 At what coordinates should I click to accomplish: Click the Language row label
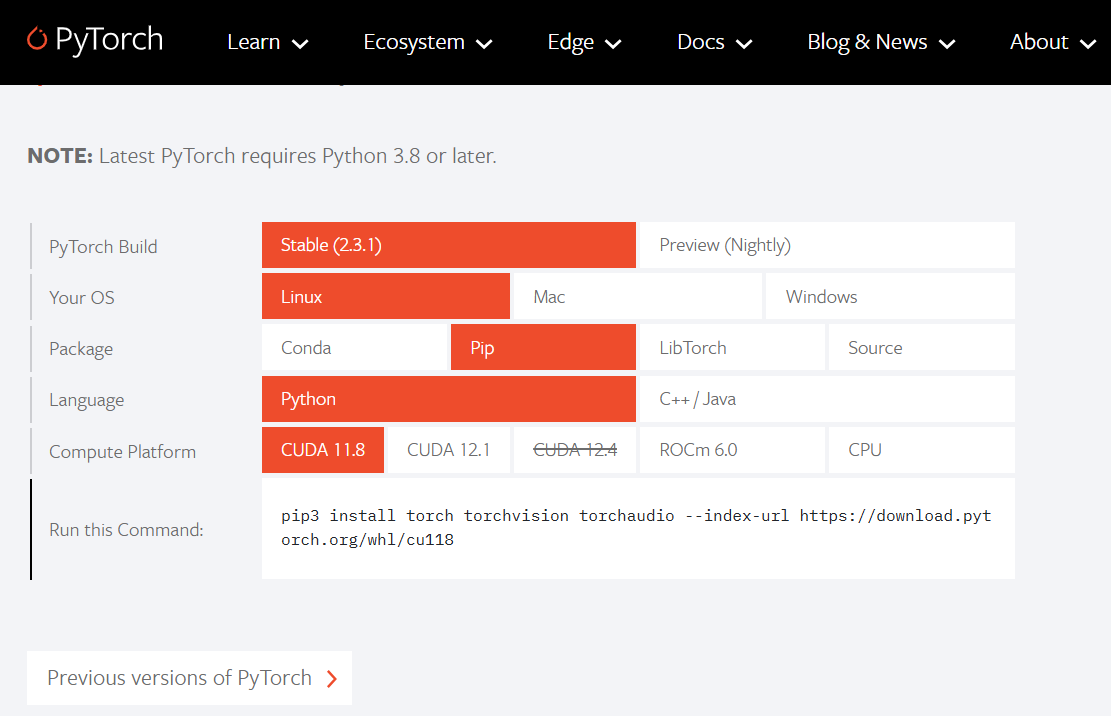coord(86,400)
